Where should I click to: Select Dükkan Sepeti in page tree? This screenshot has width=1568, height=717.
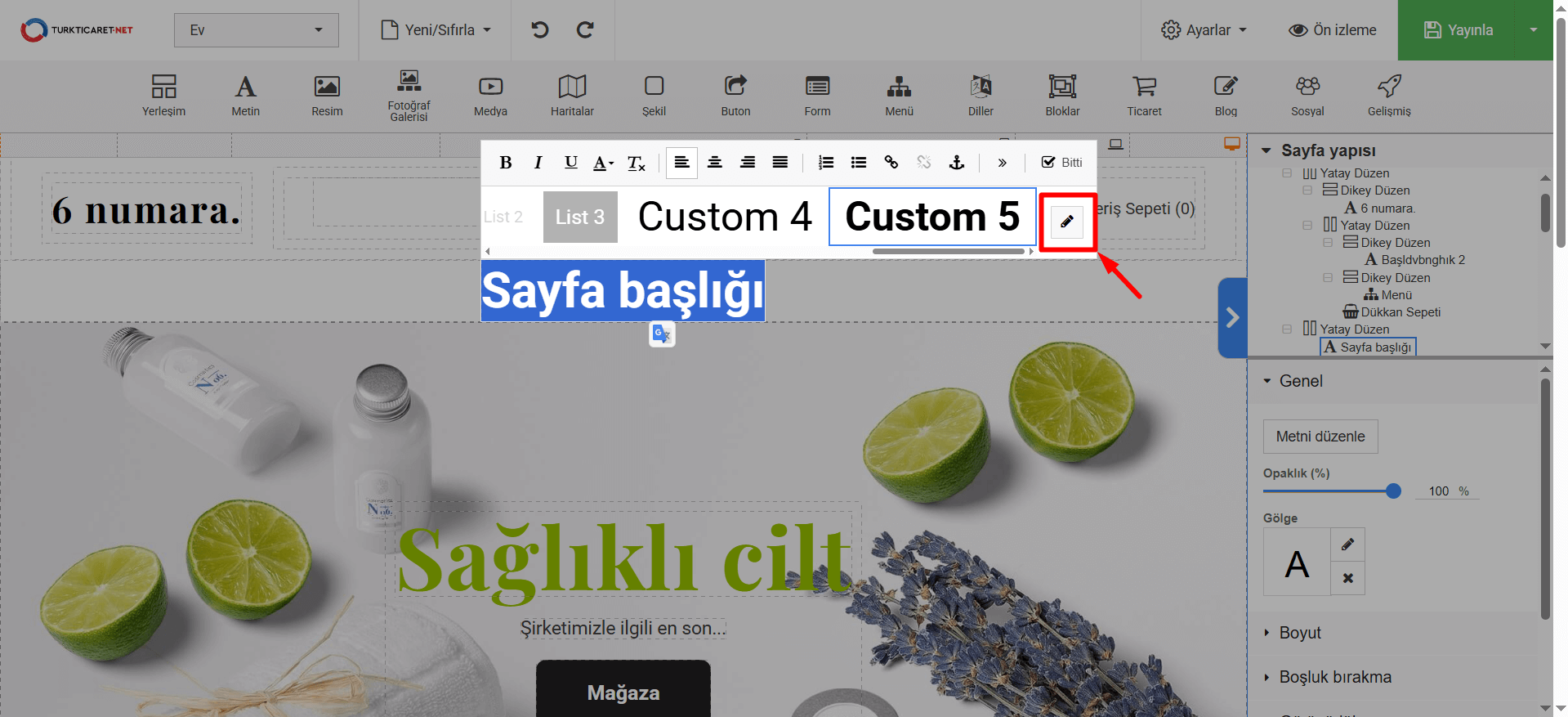[1392, 312]
